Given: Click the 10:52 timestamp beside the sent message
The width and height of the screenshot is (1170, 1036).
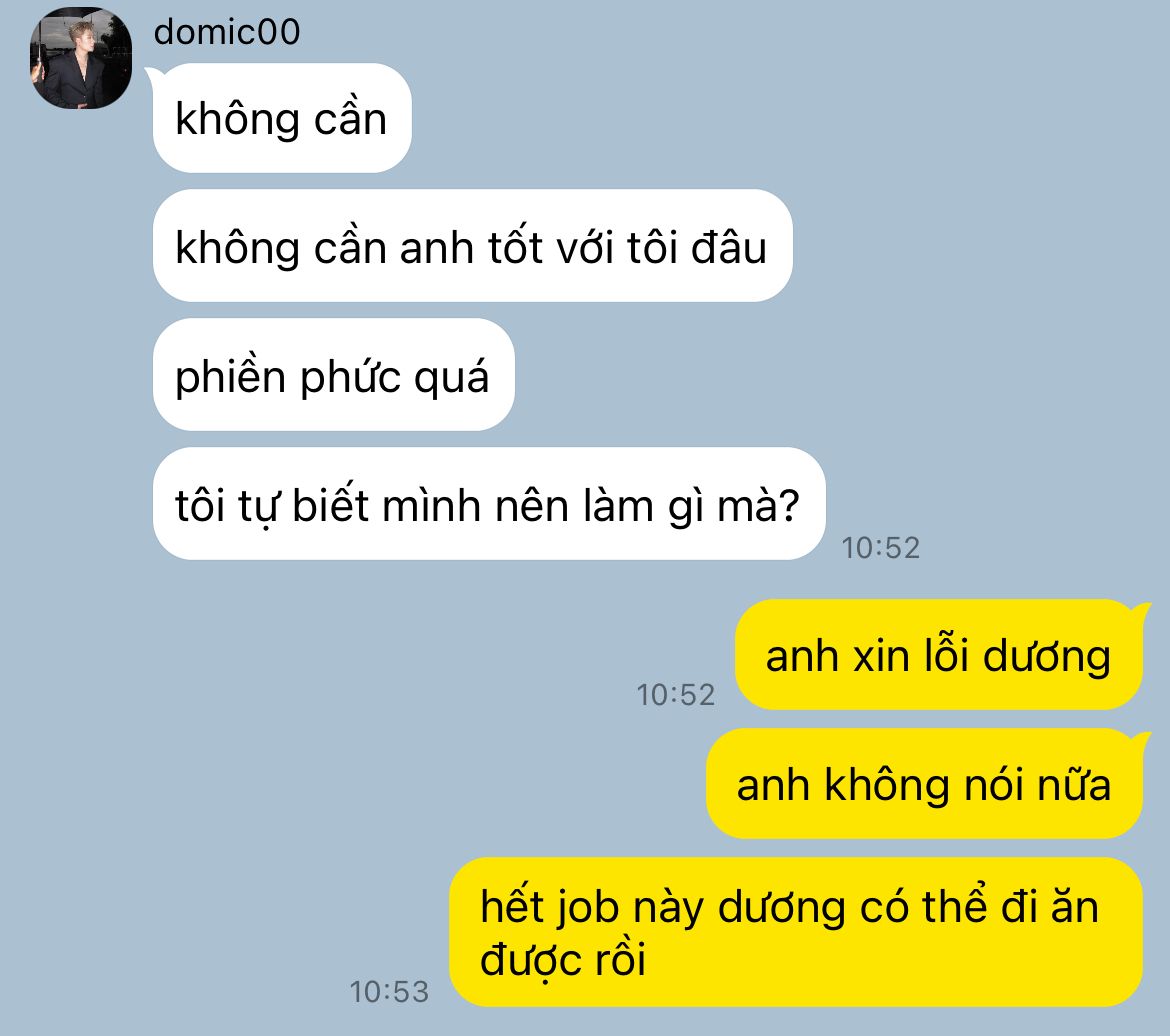Looking at the screenshot, I should point(675,695).
